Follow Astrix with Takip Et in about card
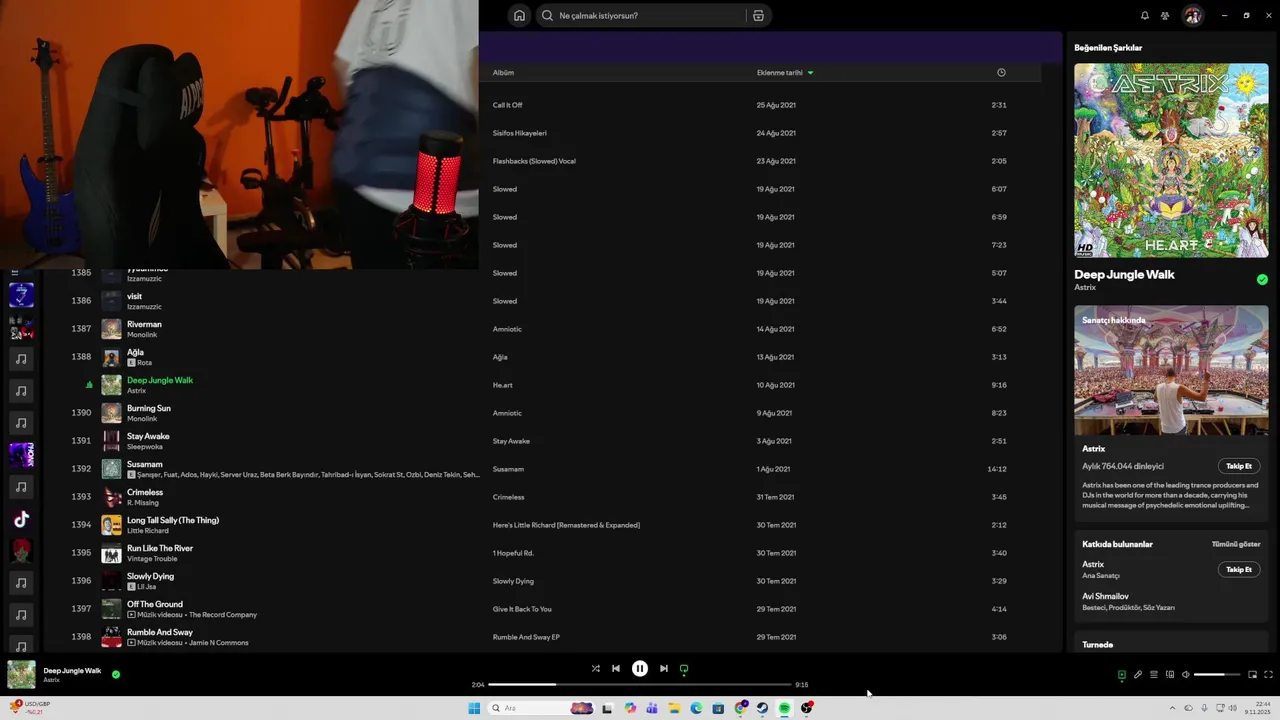Image resolution: width=1280 pixels, height=720 pixels. tap(1239, 466)
